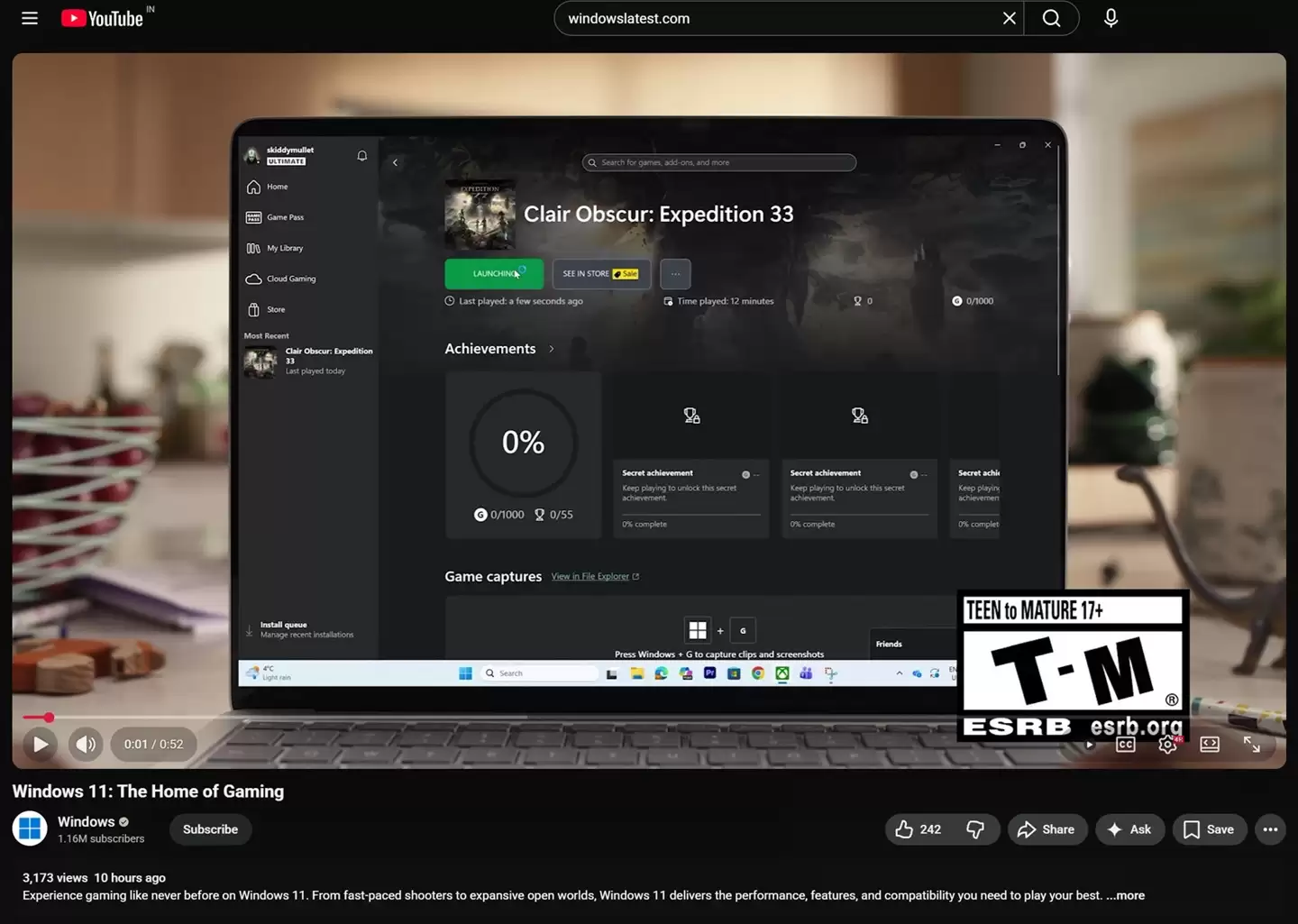Open the Share dialog
Image resolution: width=1298 pixels, height=924 pixels.
point(1047,829)
